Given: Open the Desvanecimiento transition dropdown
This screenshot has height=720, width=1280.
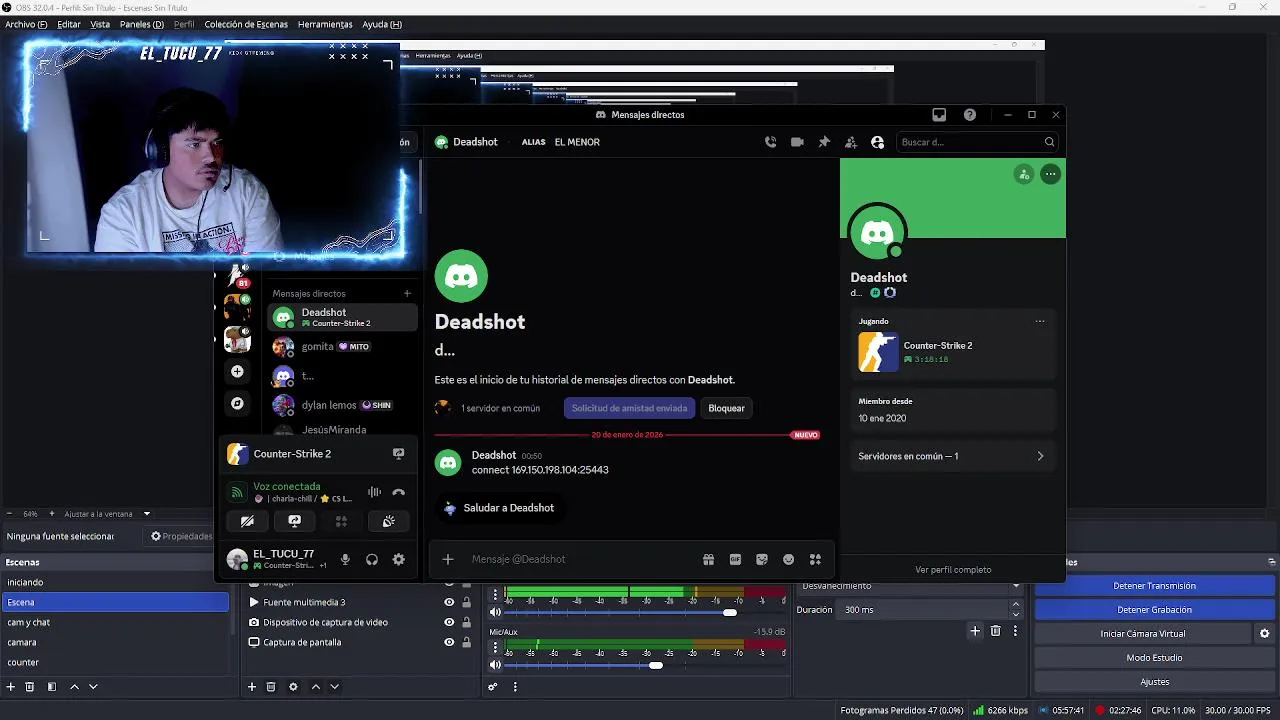Looking at the screenshot, I should coord(910,586).
